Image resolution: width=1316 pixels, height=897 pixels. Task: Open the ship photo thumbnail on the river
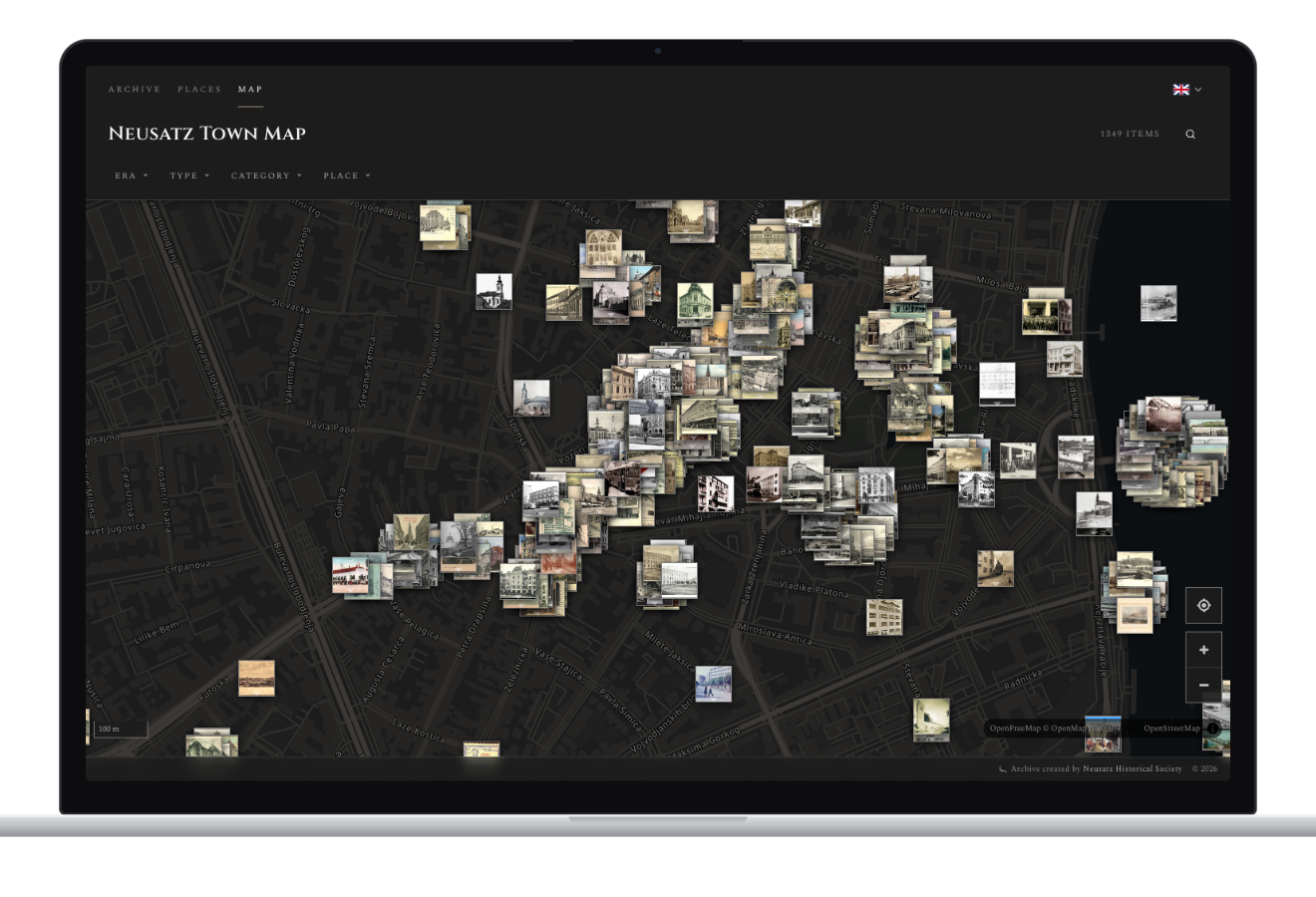[1158, 303]
